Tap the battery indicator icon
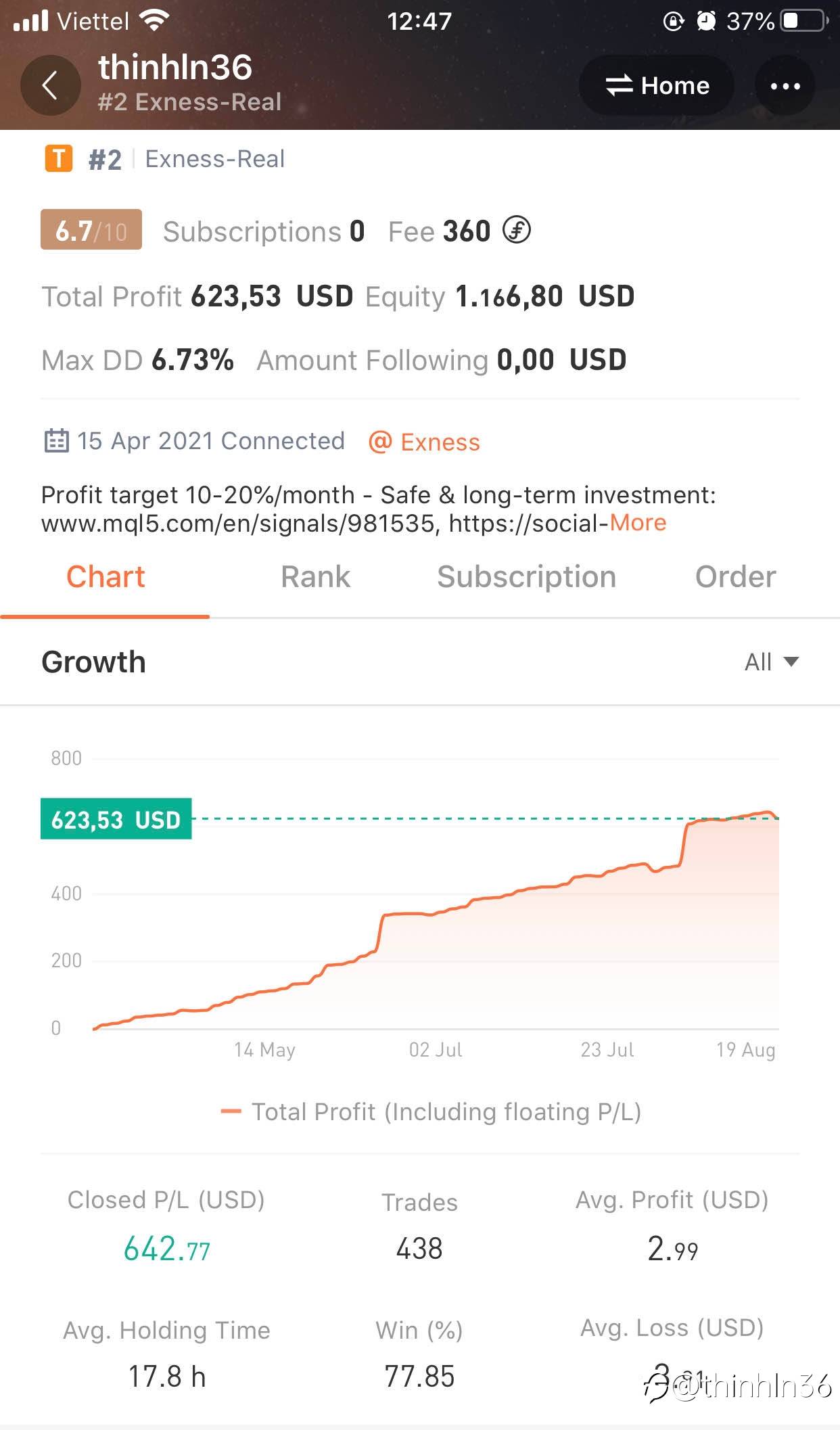 [x=803, y=21]
